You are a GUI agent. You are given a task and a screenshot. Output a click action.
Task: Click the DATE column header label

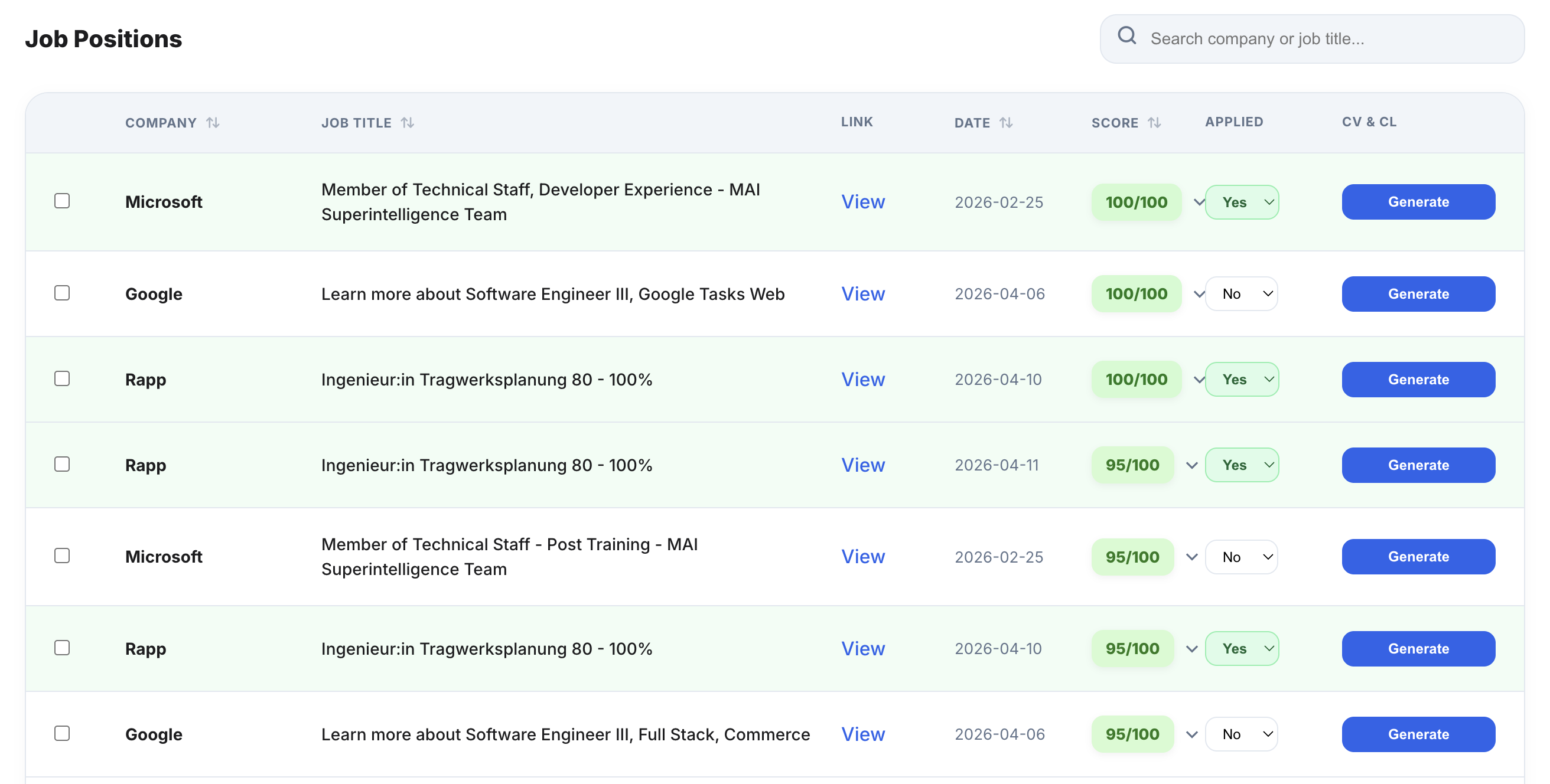tap(972, 123)
